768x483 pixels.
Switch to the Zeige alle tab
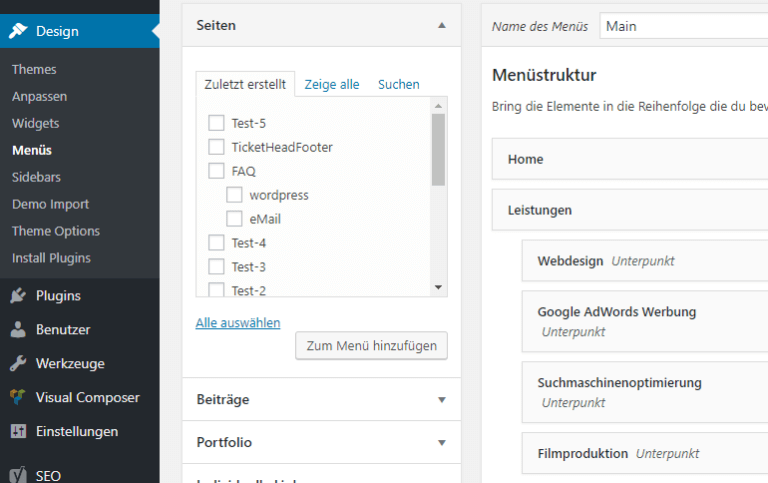click(332, 85)
